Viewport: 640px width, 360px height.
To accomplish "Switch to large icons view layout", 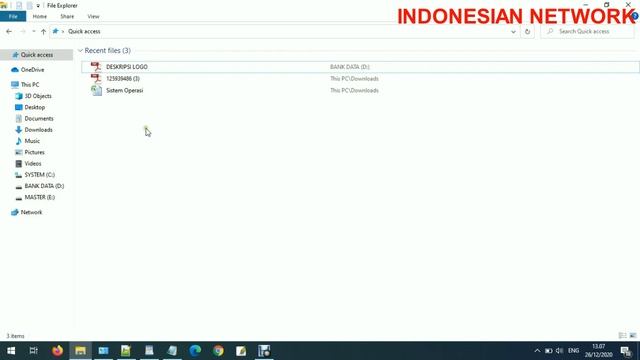I will (633, 336).
